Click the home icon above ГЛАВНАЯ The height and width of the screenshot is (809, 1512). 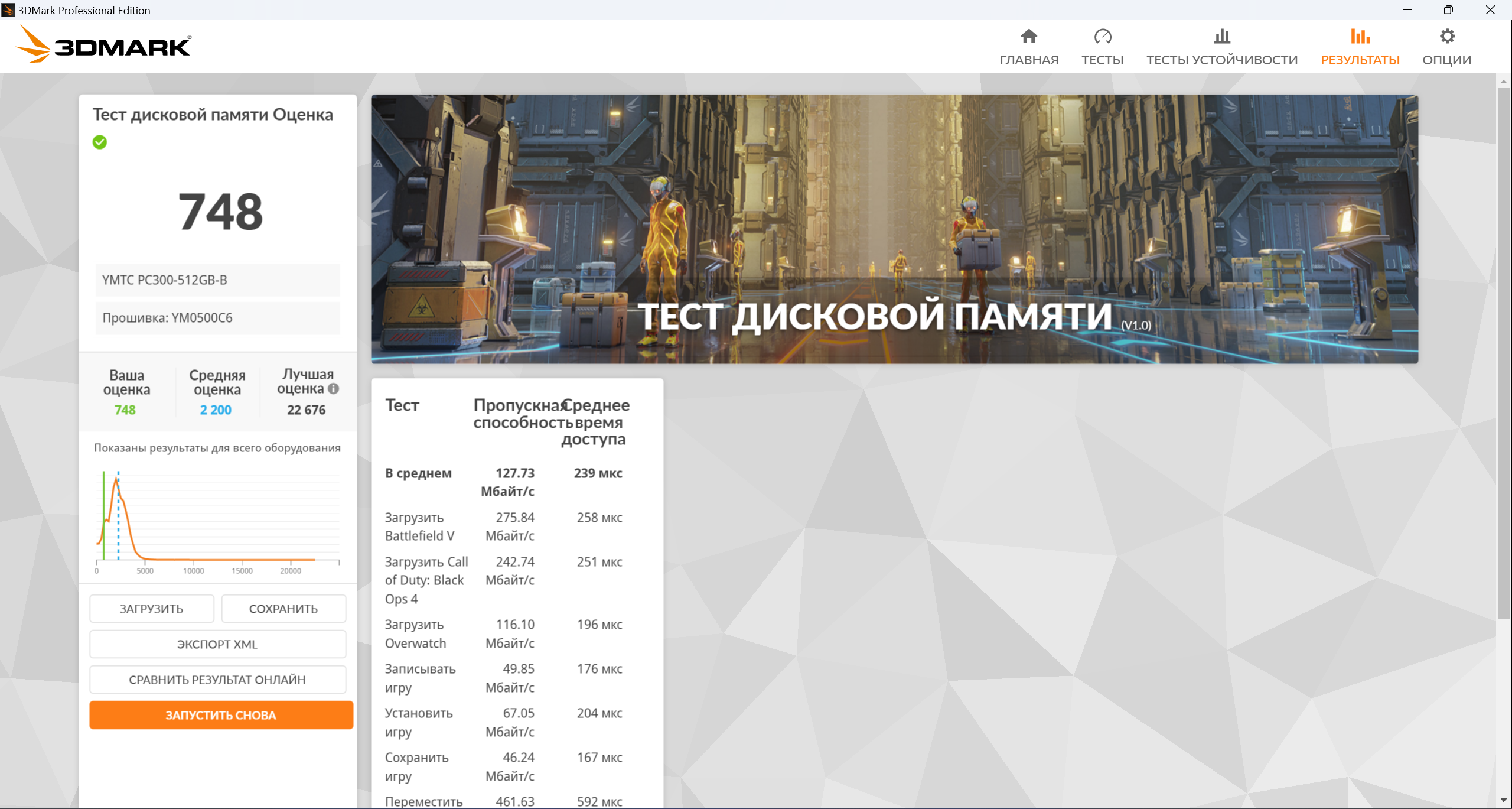(1028, 37)
